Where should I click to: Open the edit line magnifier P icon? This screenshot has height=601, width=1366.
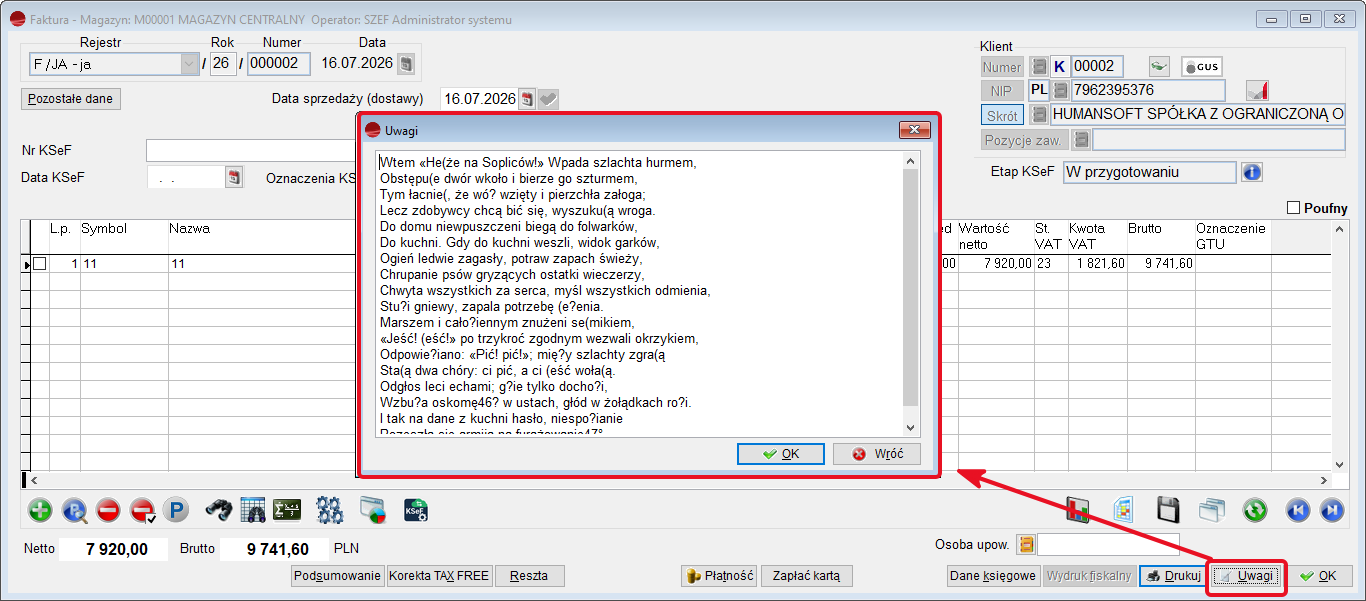(75, 511)
